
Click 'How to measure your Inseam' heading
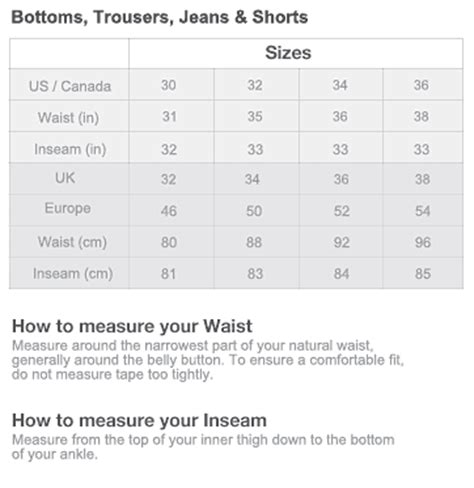click(139, 420)
